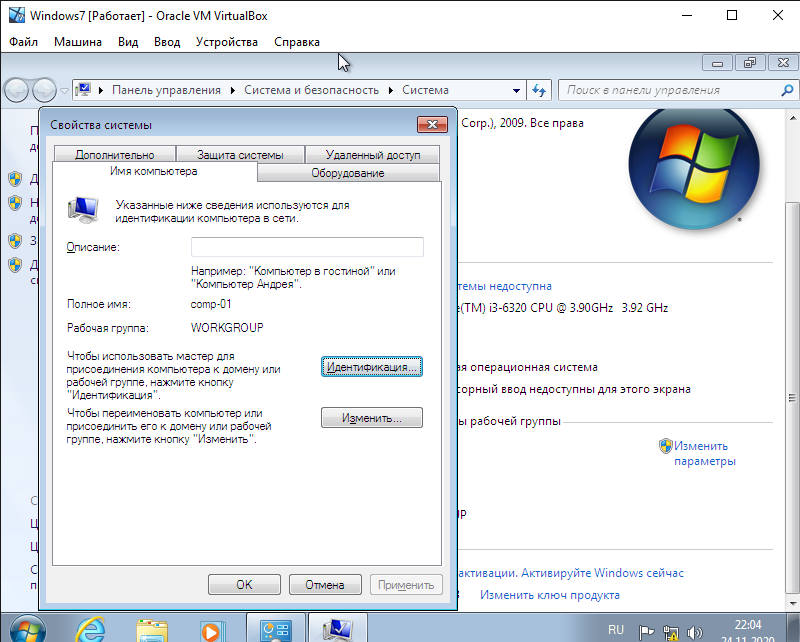Expand the arrow after "Система и безопасность" breadcrumb
Image resolution: width=800 pixels, height=642 pixels.
coord(392,90)
